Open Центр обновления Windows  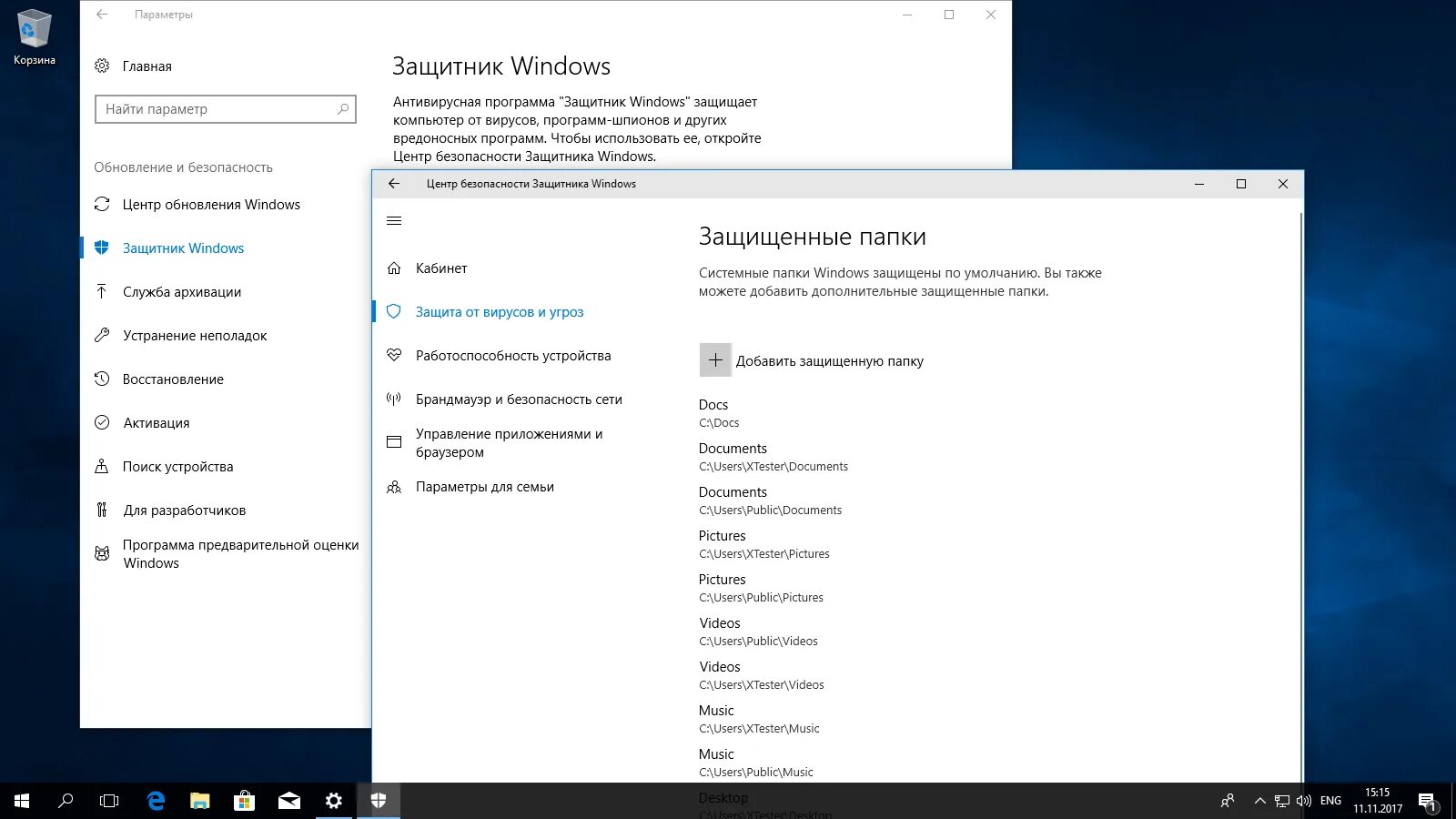211,205
